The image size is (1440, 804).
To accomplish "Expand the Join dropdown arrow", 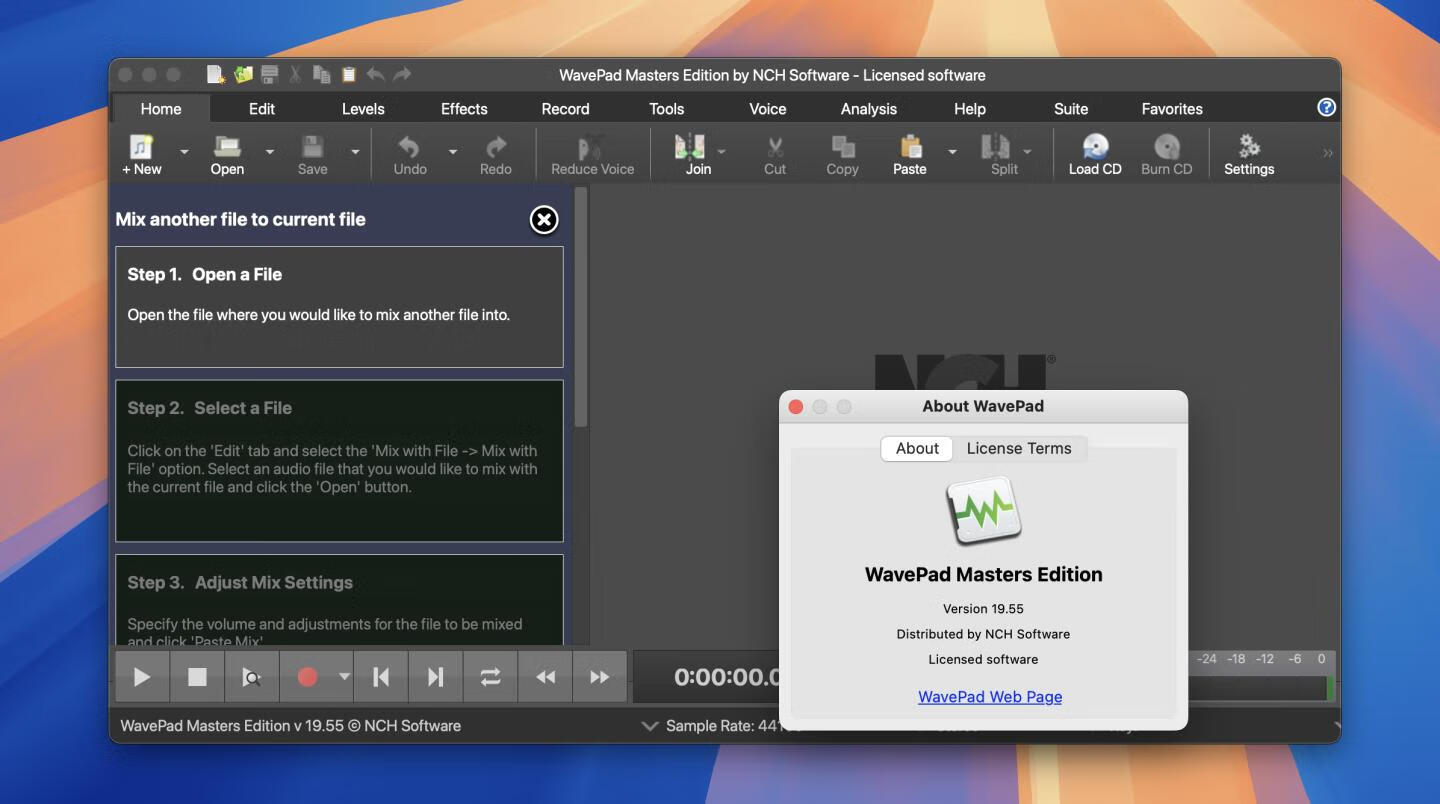I will coord(721,152).
